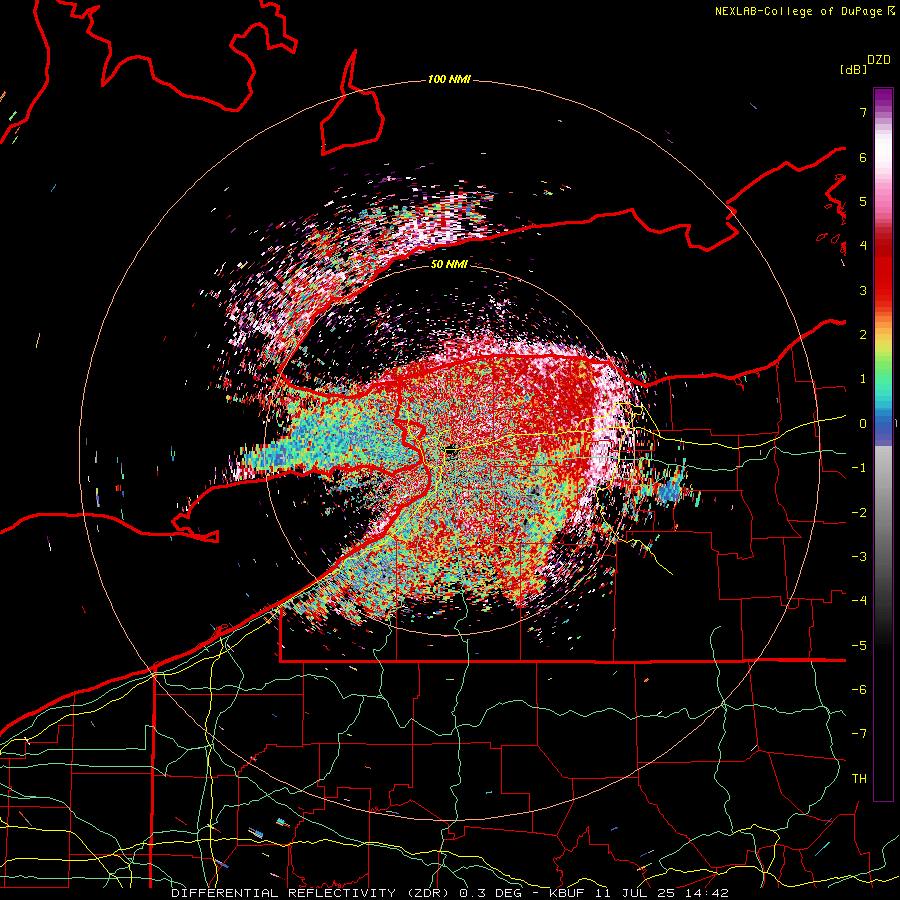Click the 2 value on color scale
Image resolution: width=900 pixels, height=900 pixels.
[863, 335]
